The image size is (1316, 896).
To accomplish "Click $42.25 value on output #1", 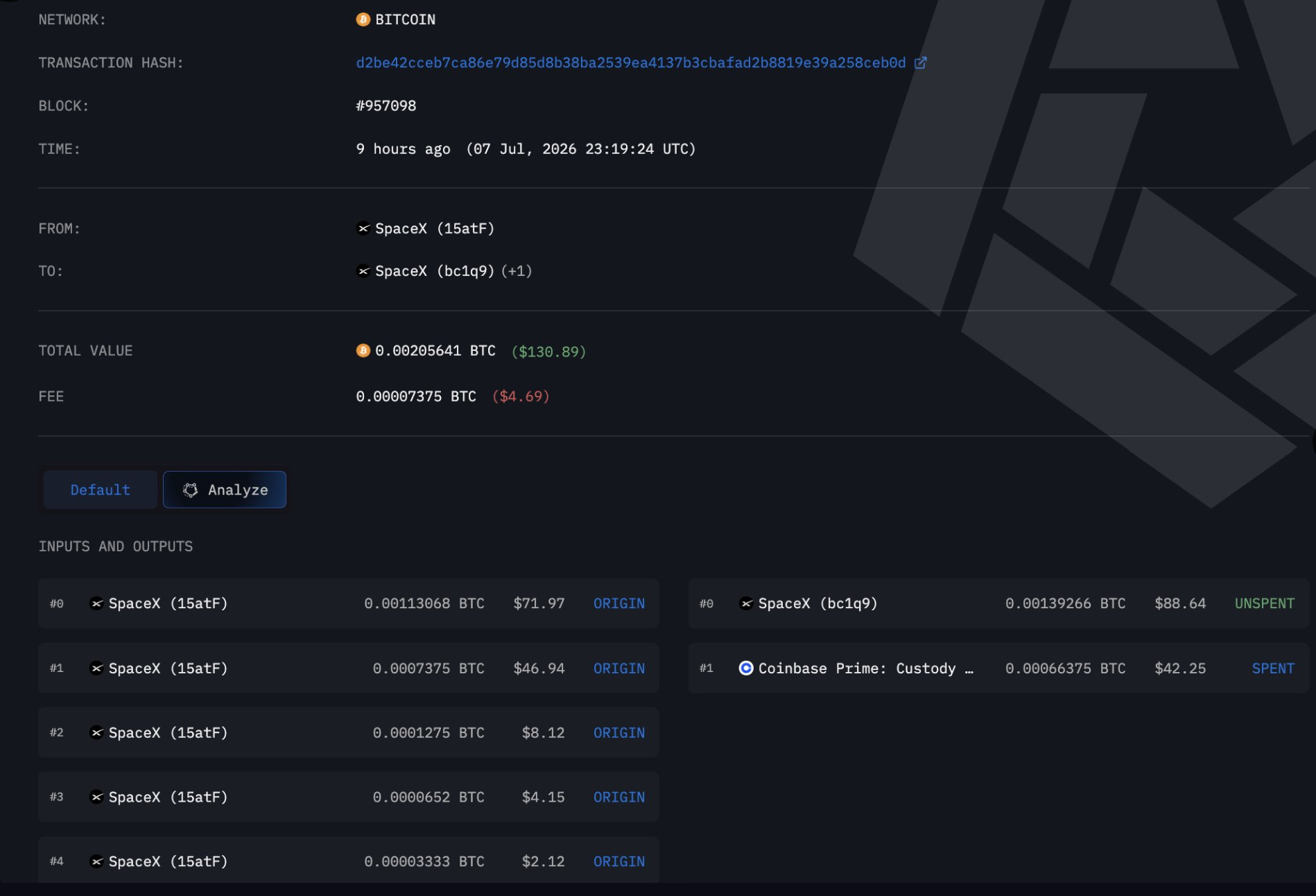I will coord(1180,668).
